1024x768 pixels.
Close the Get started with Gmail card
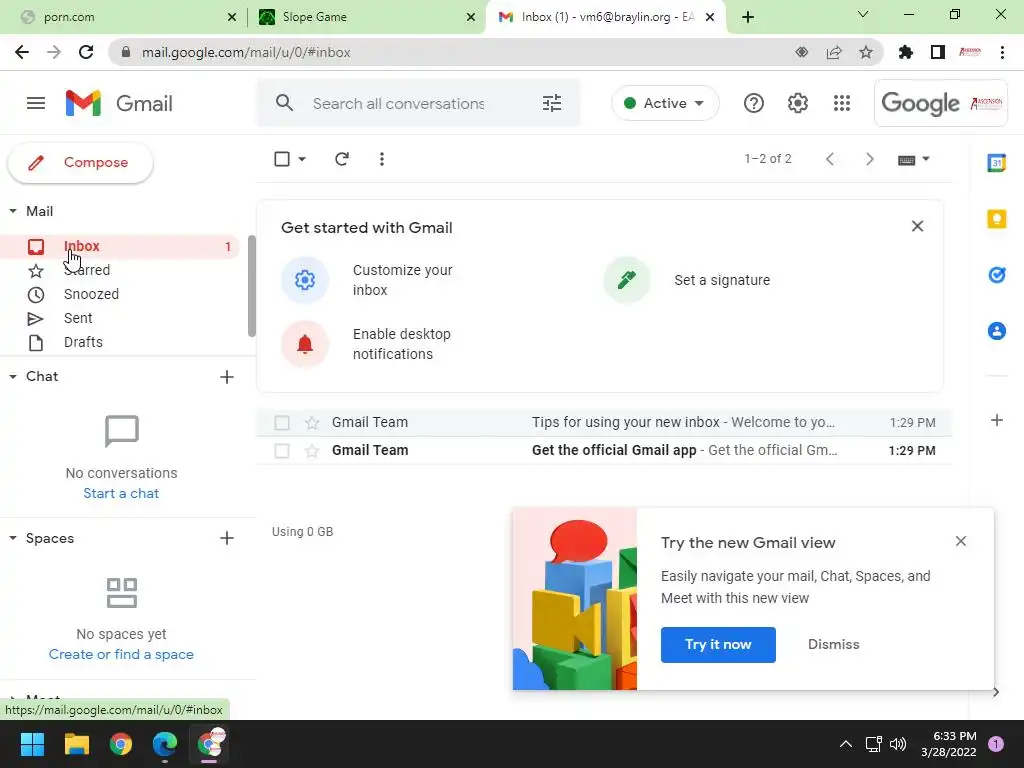917,226
